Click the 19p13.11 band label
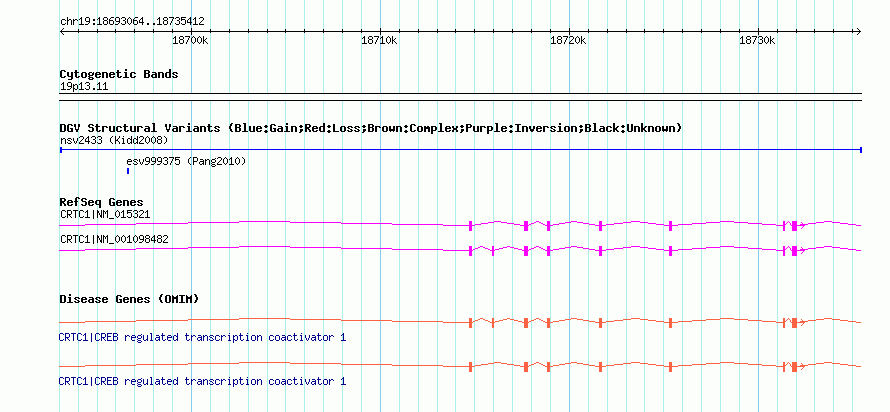 tap(84, 87)
